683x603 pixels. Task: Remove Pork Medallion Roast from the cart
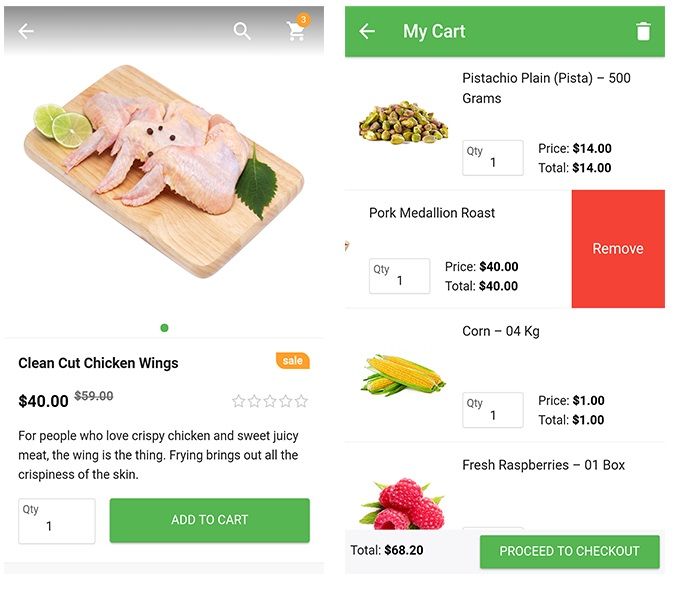(618, 249)
